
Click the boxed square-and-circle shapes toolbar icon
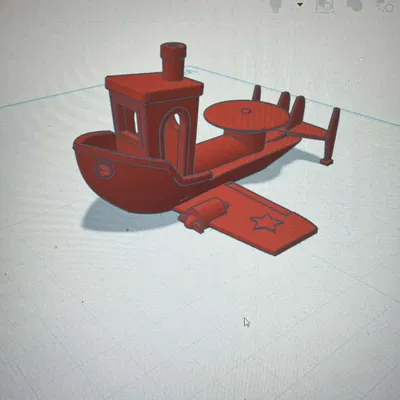(x=325, y=6)
